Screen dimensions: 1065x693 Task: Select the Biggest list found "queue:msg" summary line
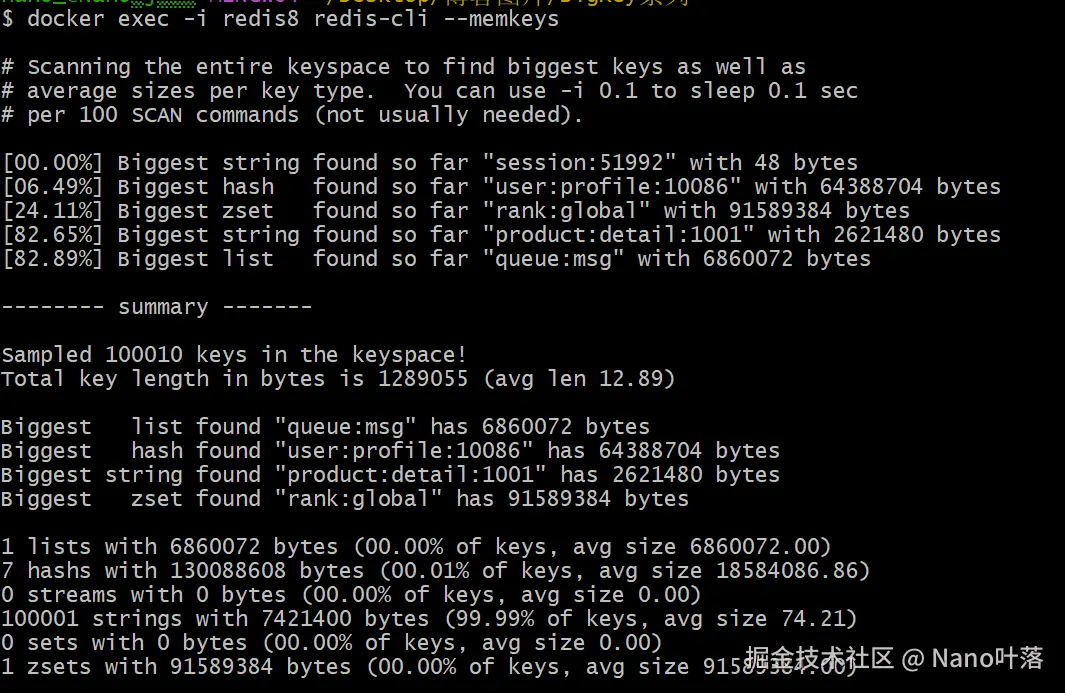(325, 427)
